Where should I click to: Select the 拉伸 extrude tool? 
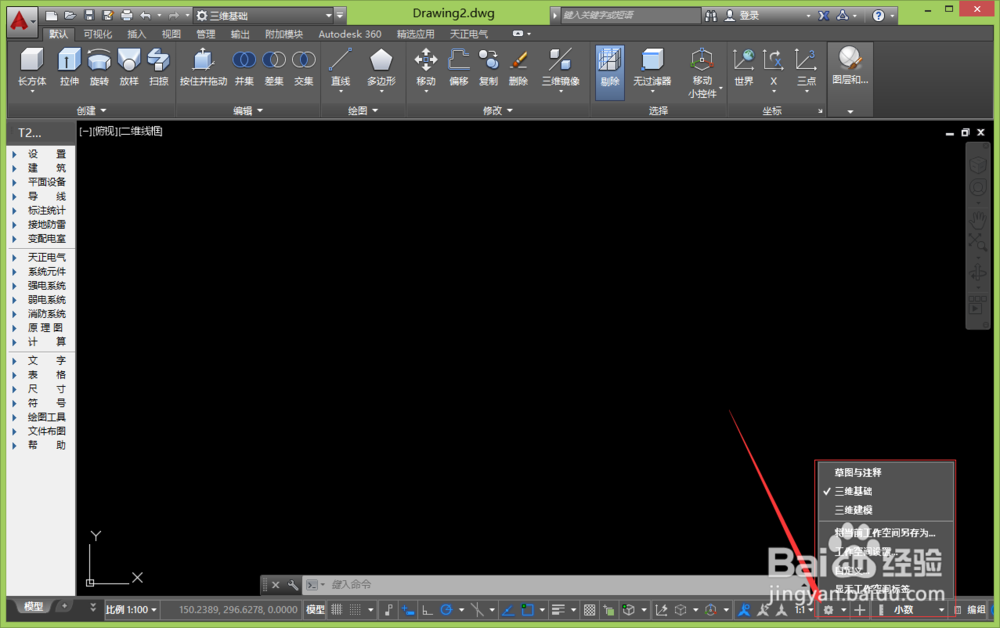pos(69,68)
